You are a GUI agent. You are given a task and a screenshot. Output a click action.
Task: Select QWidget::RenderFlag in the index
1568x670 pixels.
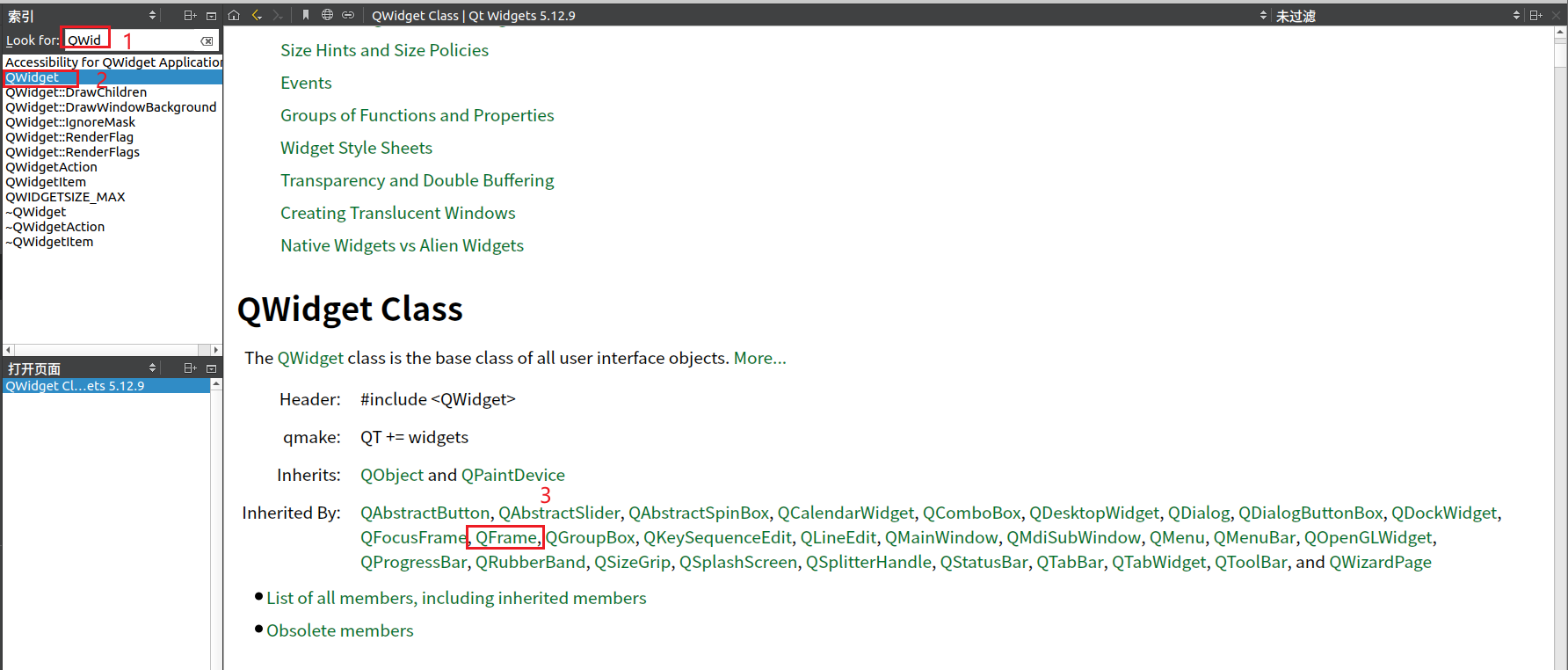click(x=113, y=137)
